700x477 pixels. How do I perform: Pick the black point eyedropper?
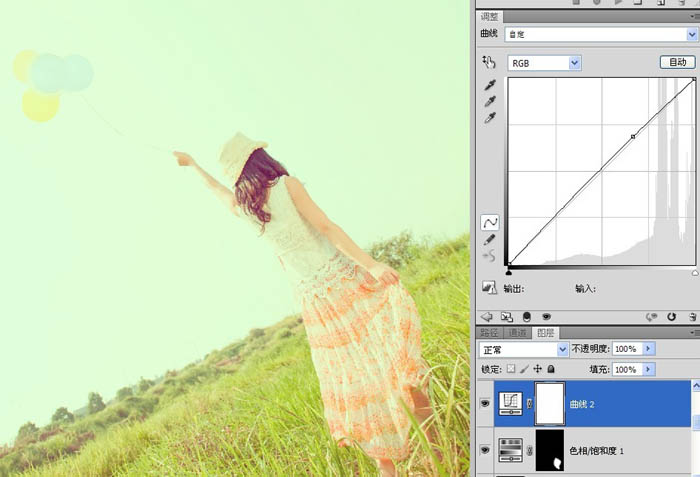coord(490,84)
